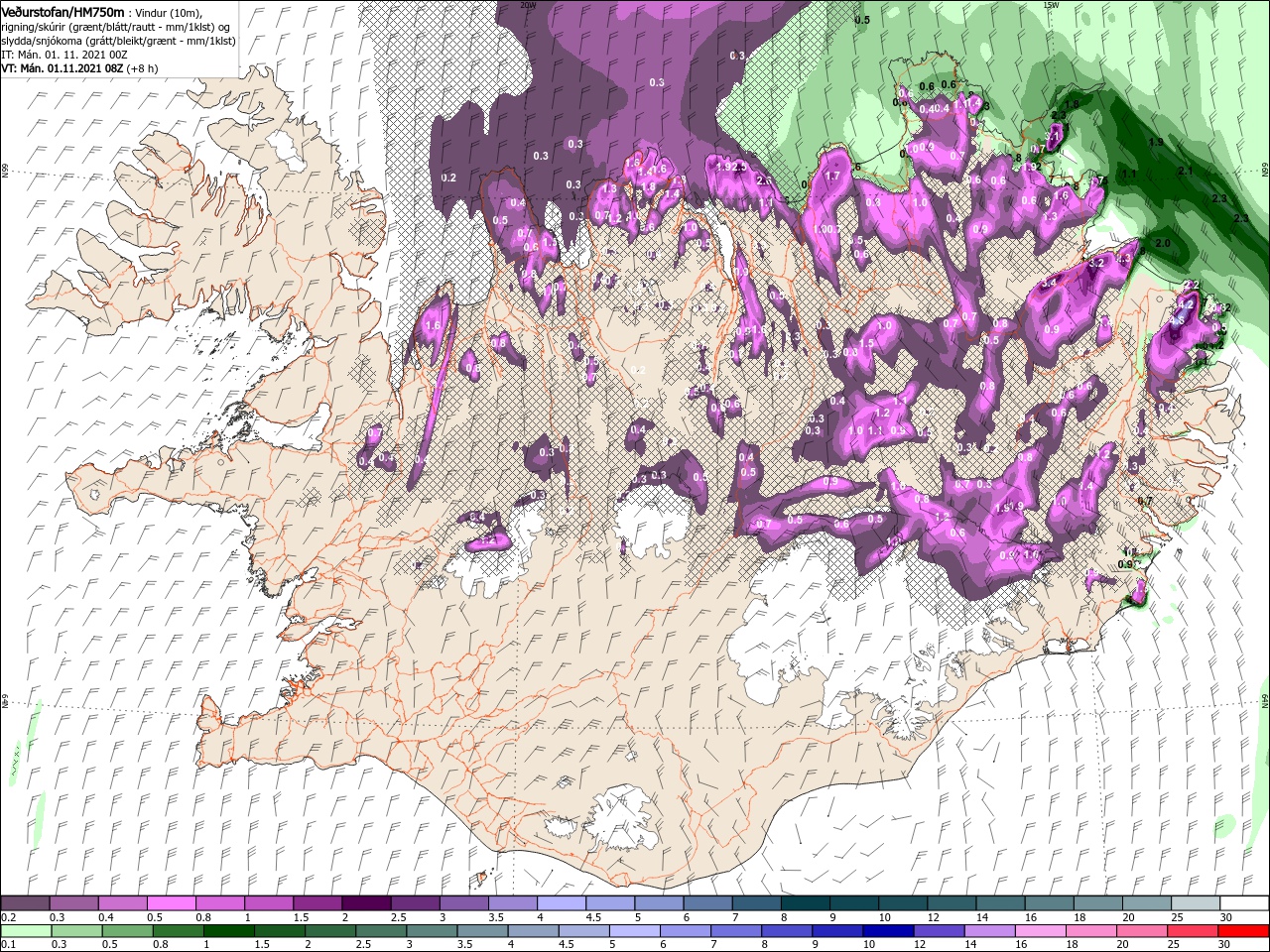Pick rain legend swatch between 14 and 16
This screenshot has height=952, width=1270.
click(992, 931)
